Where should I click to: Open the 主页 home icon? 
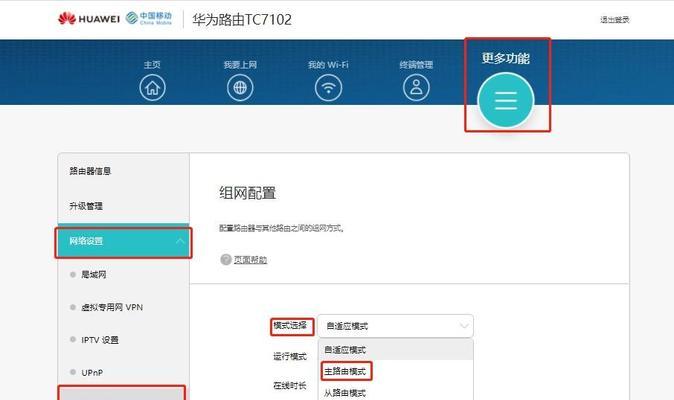(152, 88)
